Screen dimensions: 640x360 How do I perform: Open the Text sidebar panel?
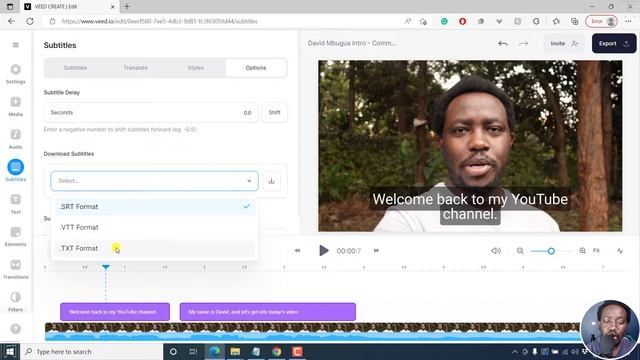[x=16, y=204]
